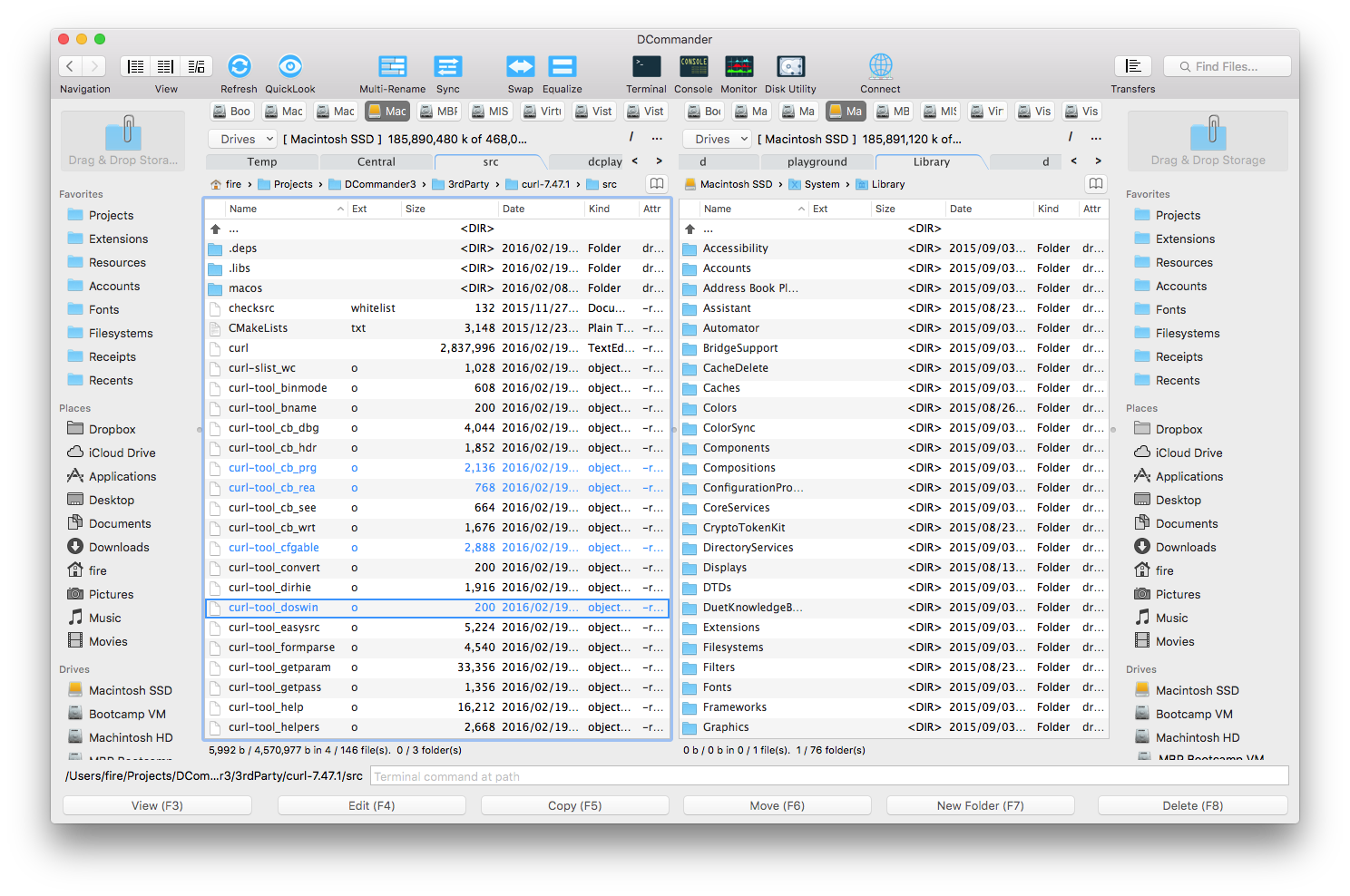This screenshot has height=896, width=1350.
Task: Switch to full detail view mode
Action: (166, 66)
